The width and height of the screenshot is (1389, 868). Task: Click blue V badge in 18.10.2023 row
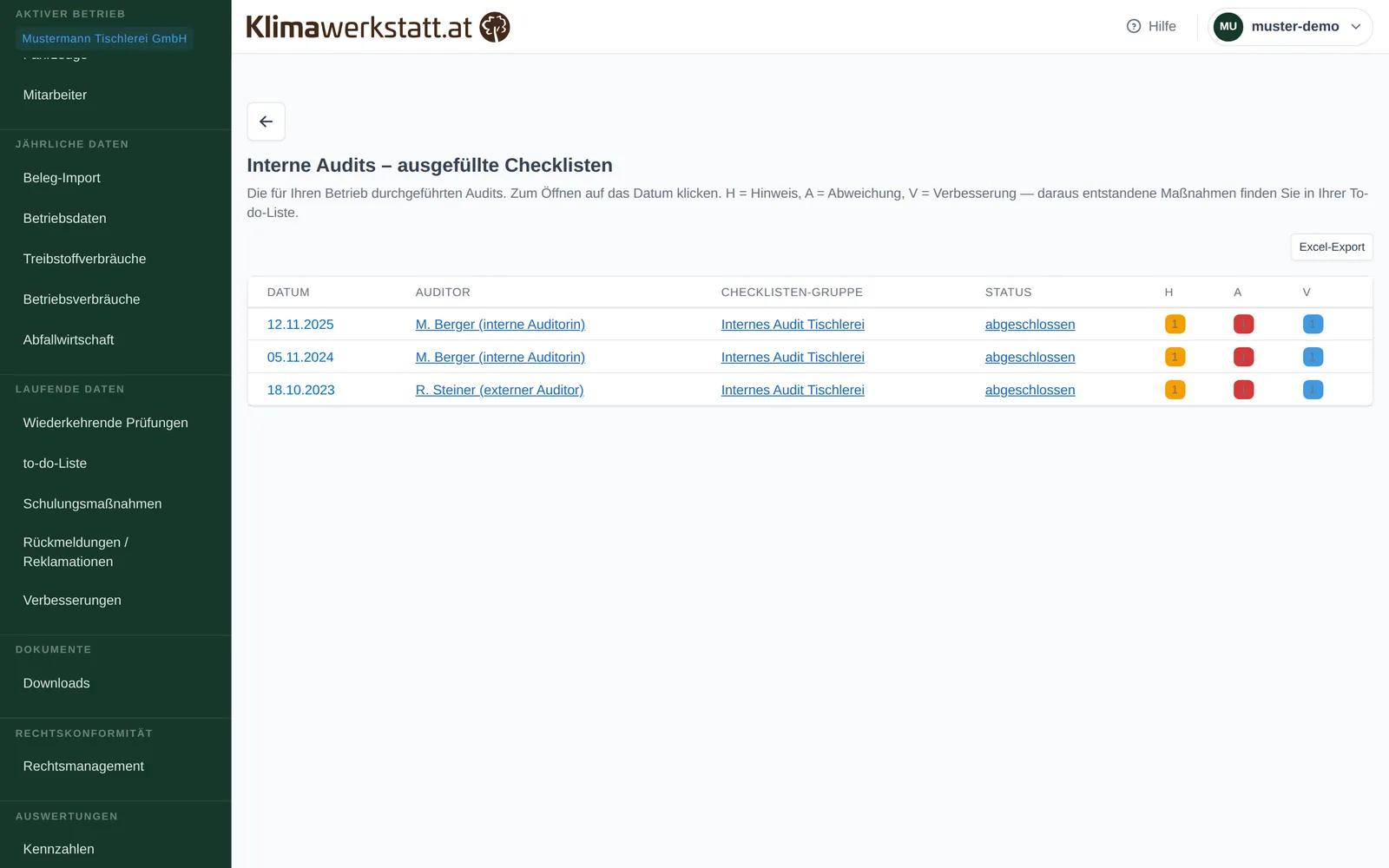pyautogui.click(x=1313, y=390)
